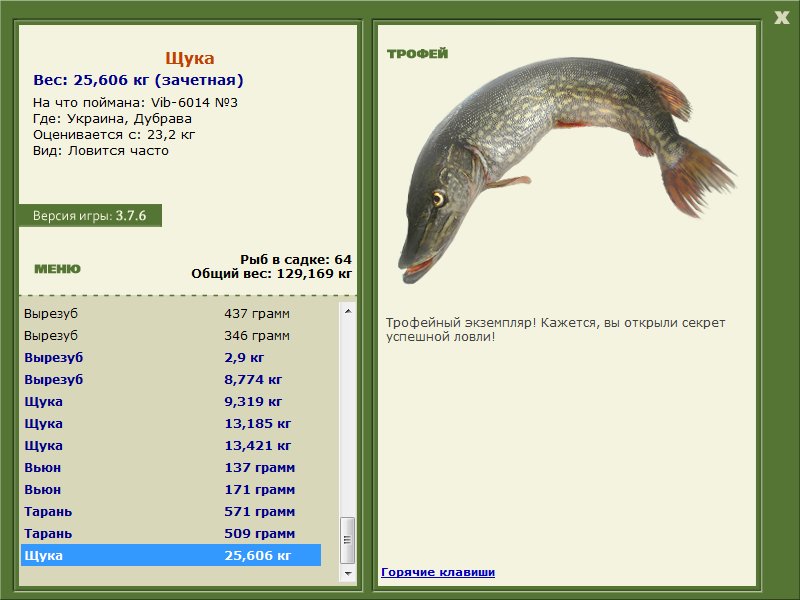The height and width of the screenshot is (600, 800).
Task: Click the scroll down arrow of the fish list
Action: click(348, 575)
